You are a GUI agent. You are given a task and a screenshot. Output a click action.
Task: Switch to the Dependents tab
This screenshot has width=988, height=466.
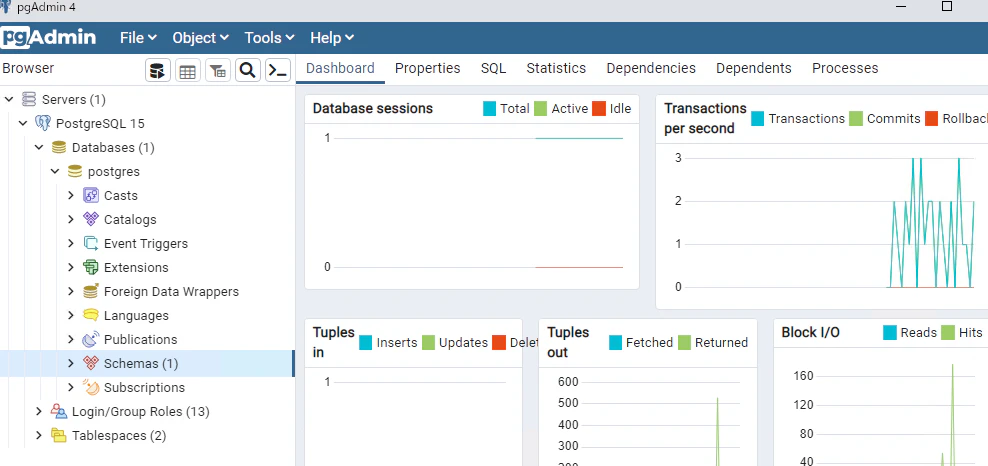(x=754, y=68)
